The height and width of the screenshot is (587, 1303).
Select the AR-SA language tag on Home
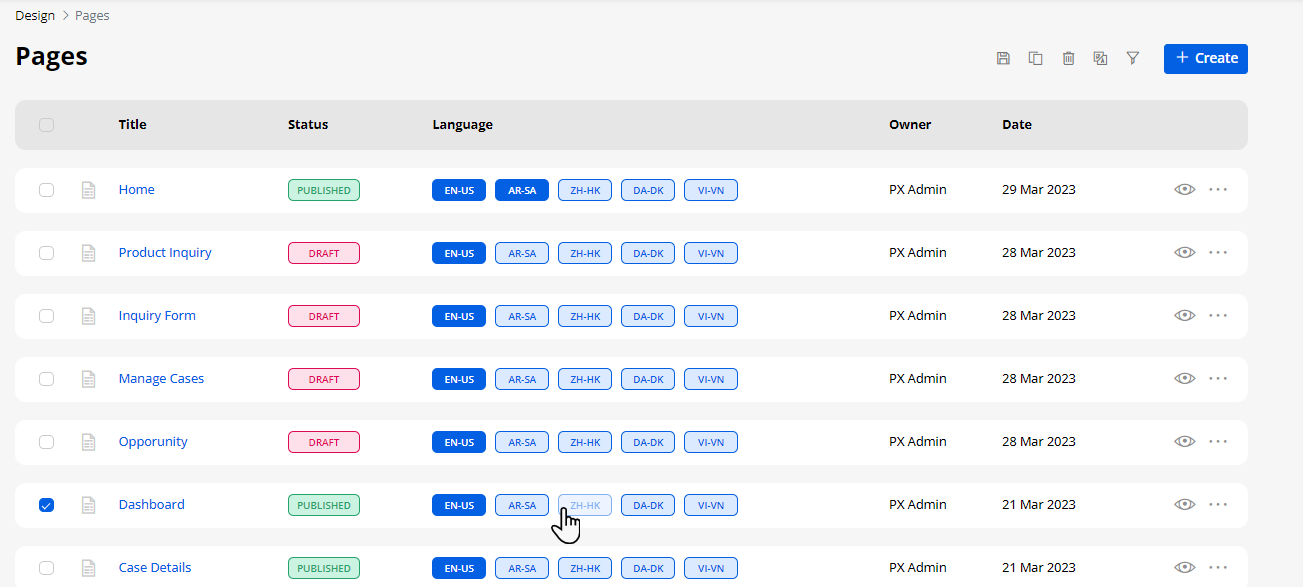[x=522, y=190]
